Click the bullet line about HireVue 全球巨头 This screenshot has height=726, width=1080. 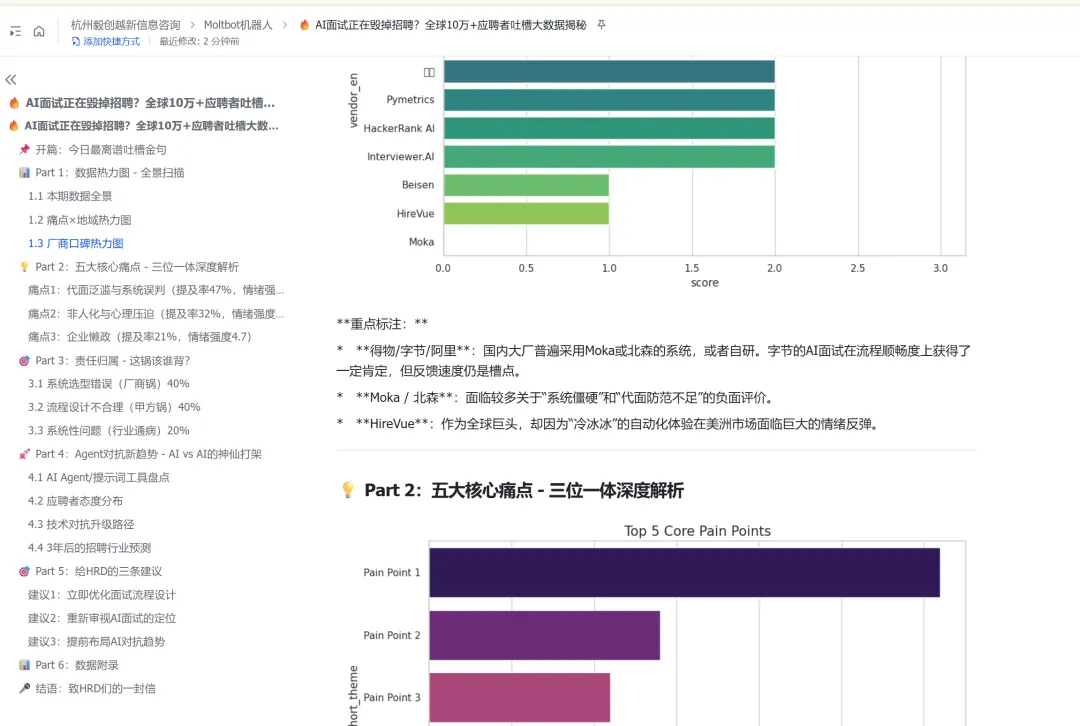609,424
